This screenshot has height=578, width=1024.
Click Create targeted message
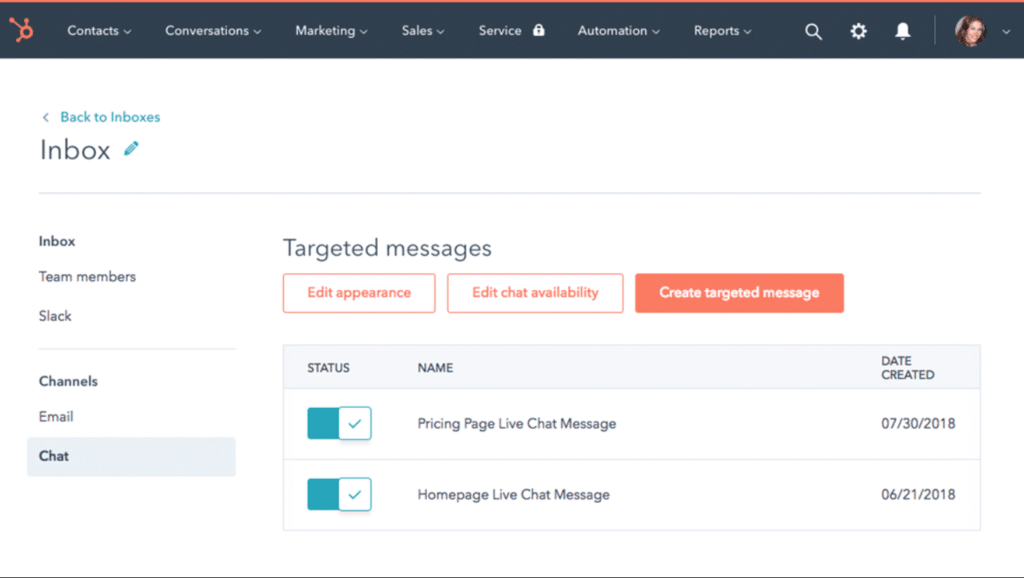click(739, 292)
